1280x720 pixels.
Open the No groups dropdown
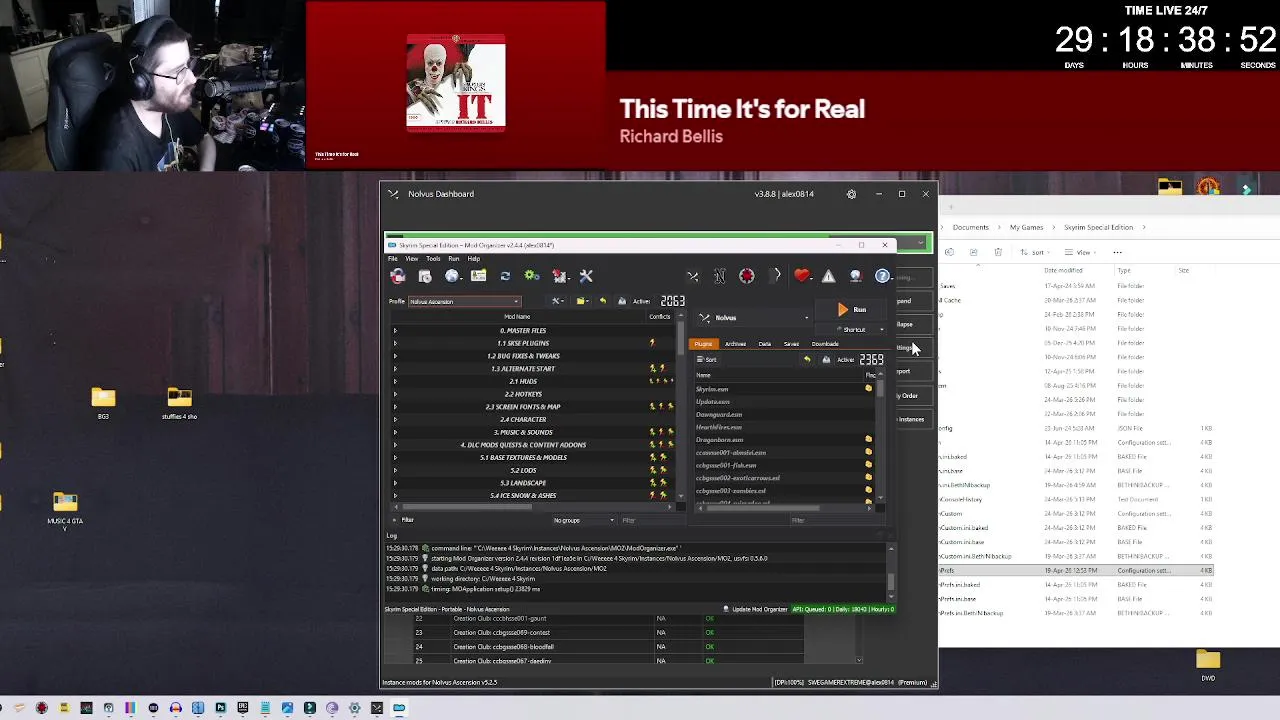(584, 520)
